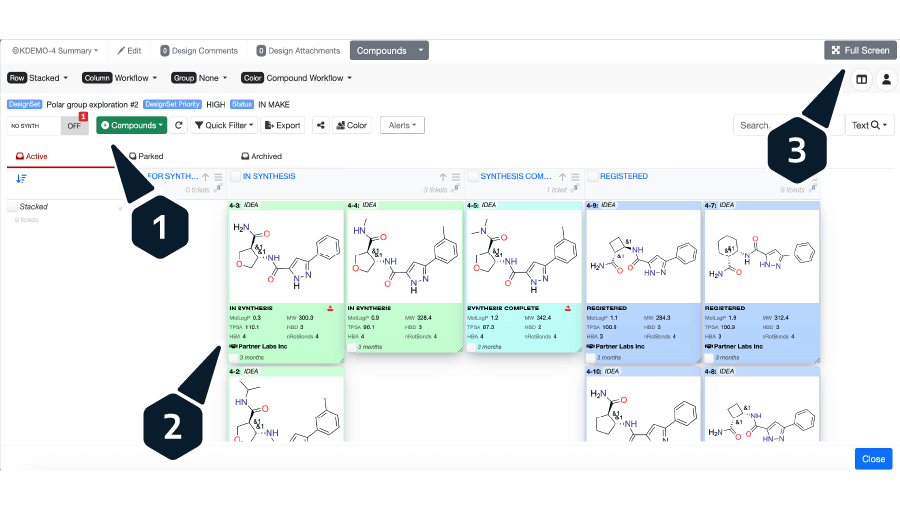This screenshot has width=900, height=510.
Task: Open the Text search type dropdown
Action: point(869,125)
